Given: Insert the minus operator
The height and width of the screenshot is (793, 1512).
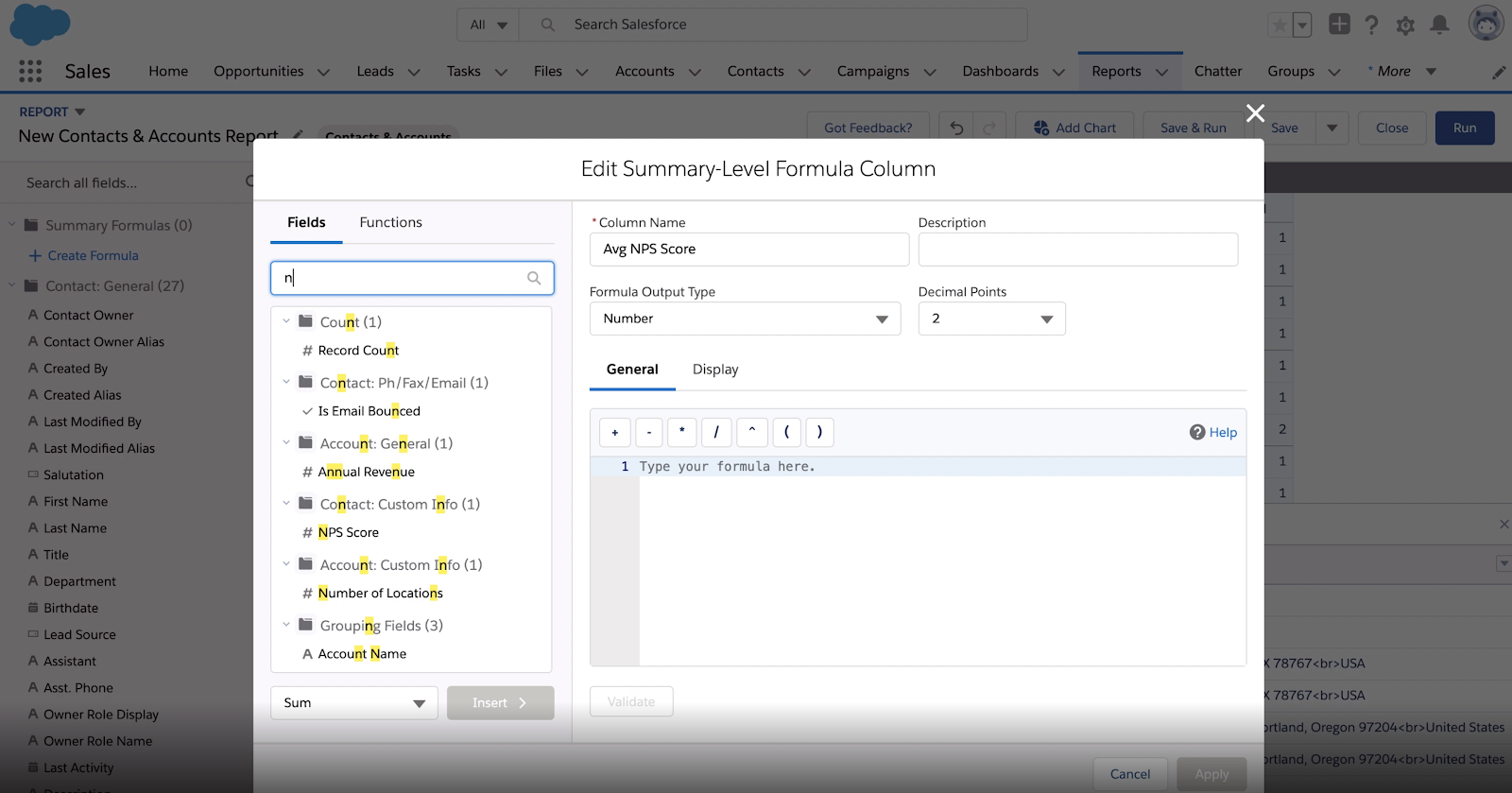Looking at the screenshot, I should point(649,432).
